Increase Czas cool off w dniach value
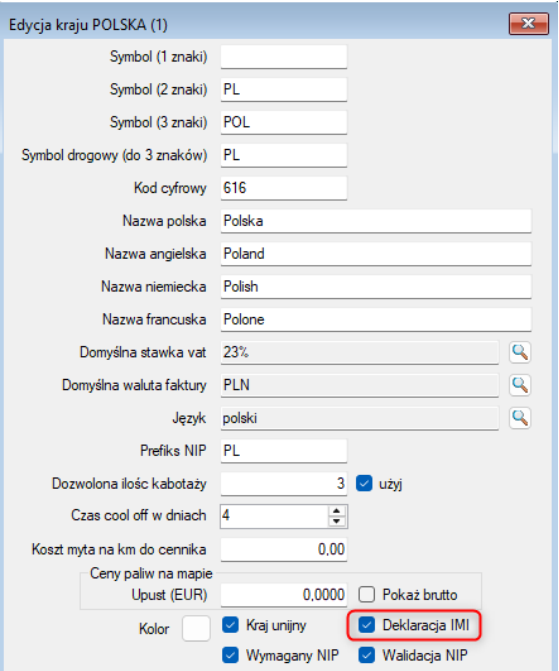This screenshot has width=559, height=671. pos(336,511)
